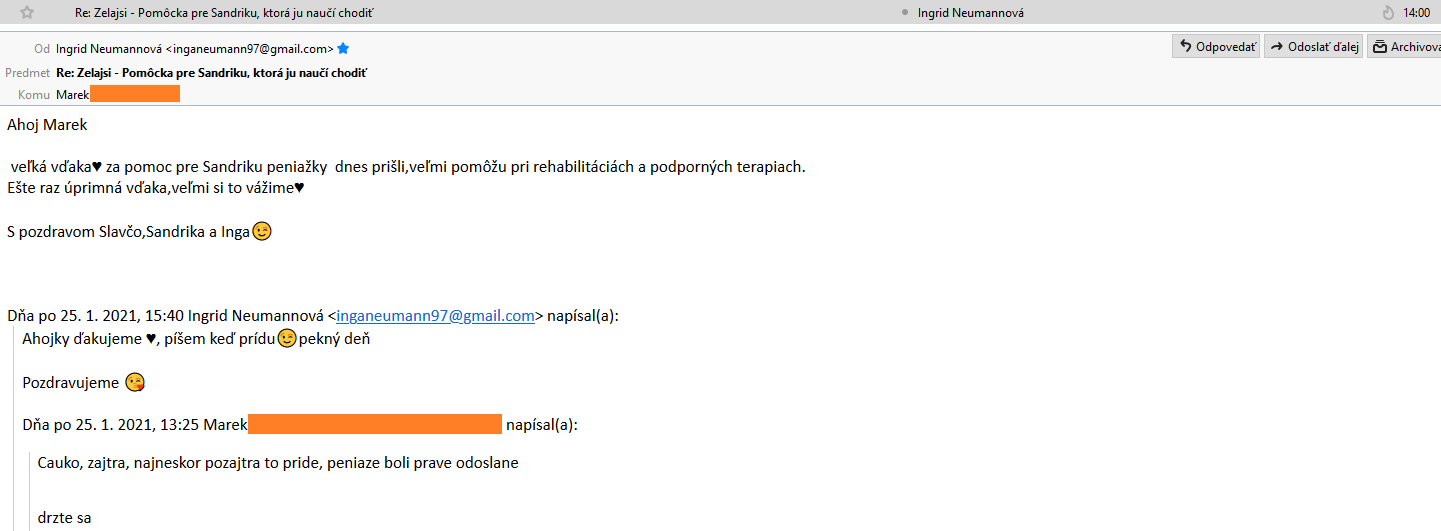Viewport: 1441px width, 531px height.
Task: Select the message subject in the list row
Action: point(231,13)
